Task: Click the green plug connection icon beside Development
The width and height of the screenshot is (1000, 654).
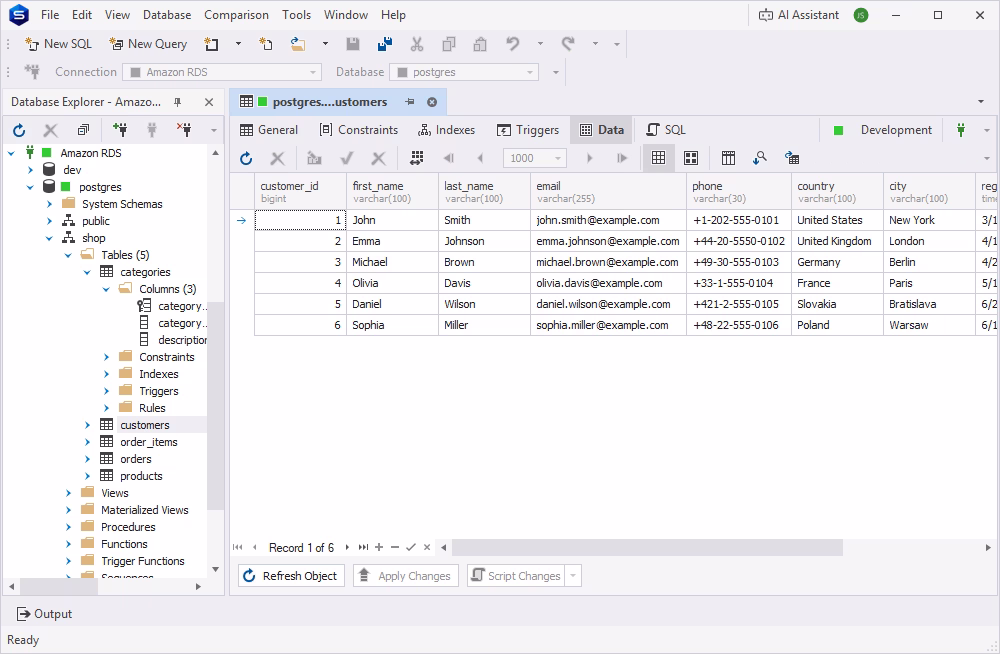Action: pyautogui.click(x=960, y=130)
